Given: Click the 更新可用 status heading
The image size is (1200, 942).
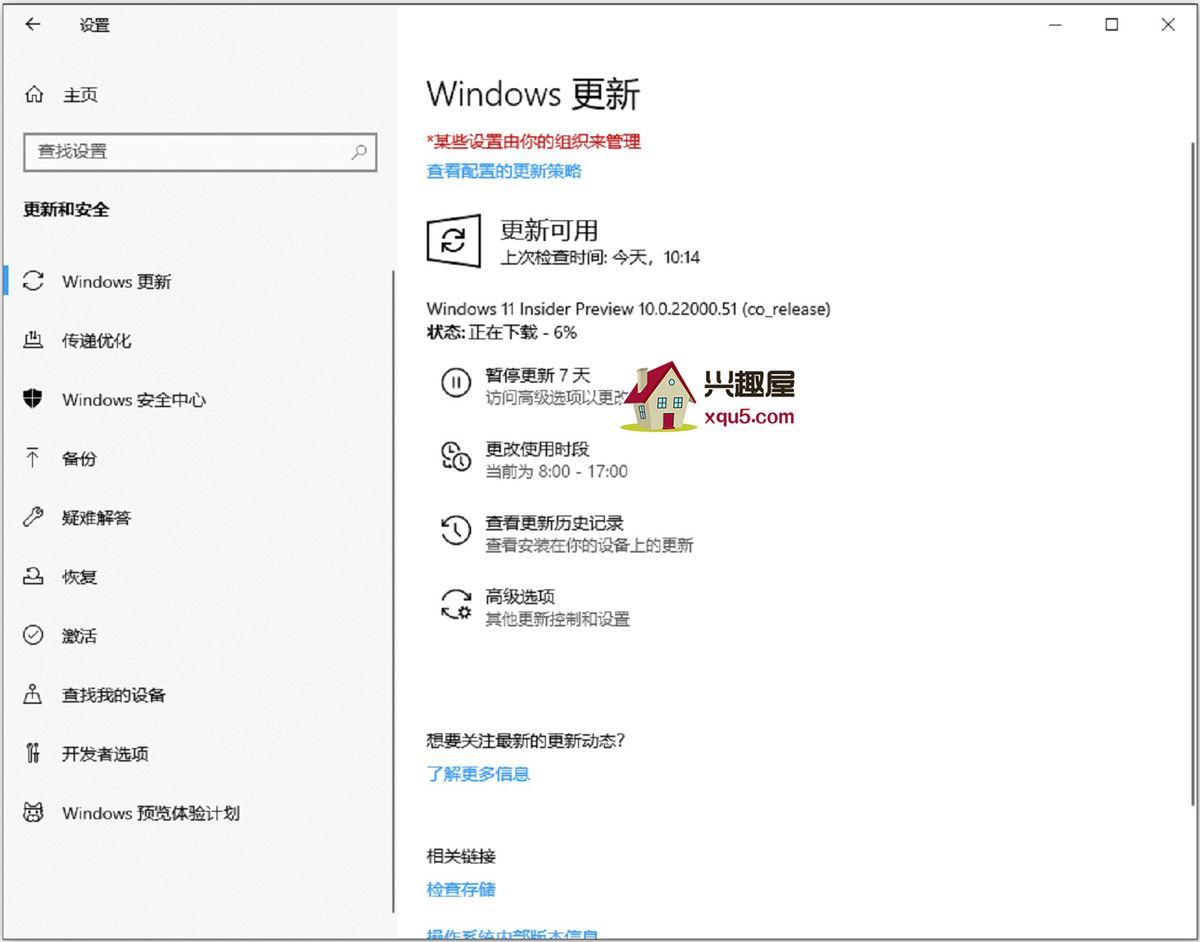Looking at the screenshot, I should (x=549, y=230).
